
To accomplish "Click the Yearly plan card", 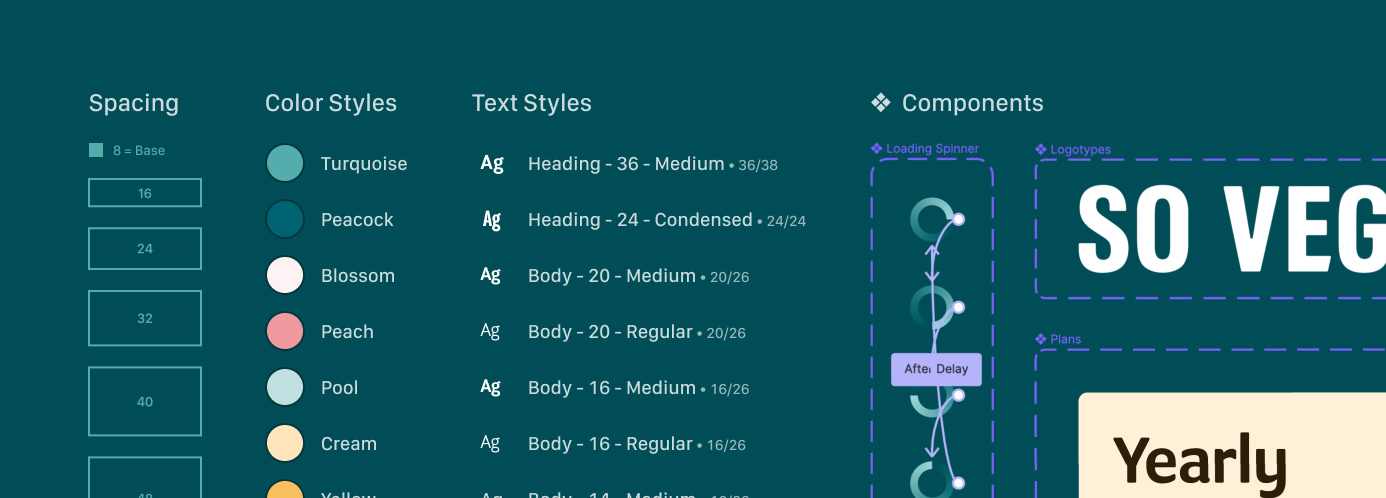I will click(1232, 445).
